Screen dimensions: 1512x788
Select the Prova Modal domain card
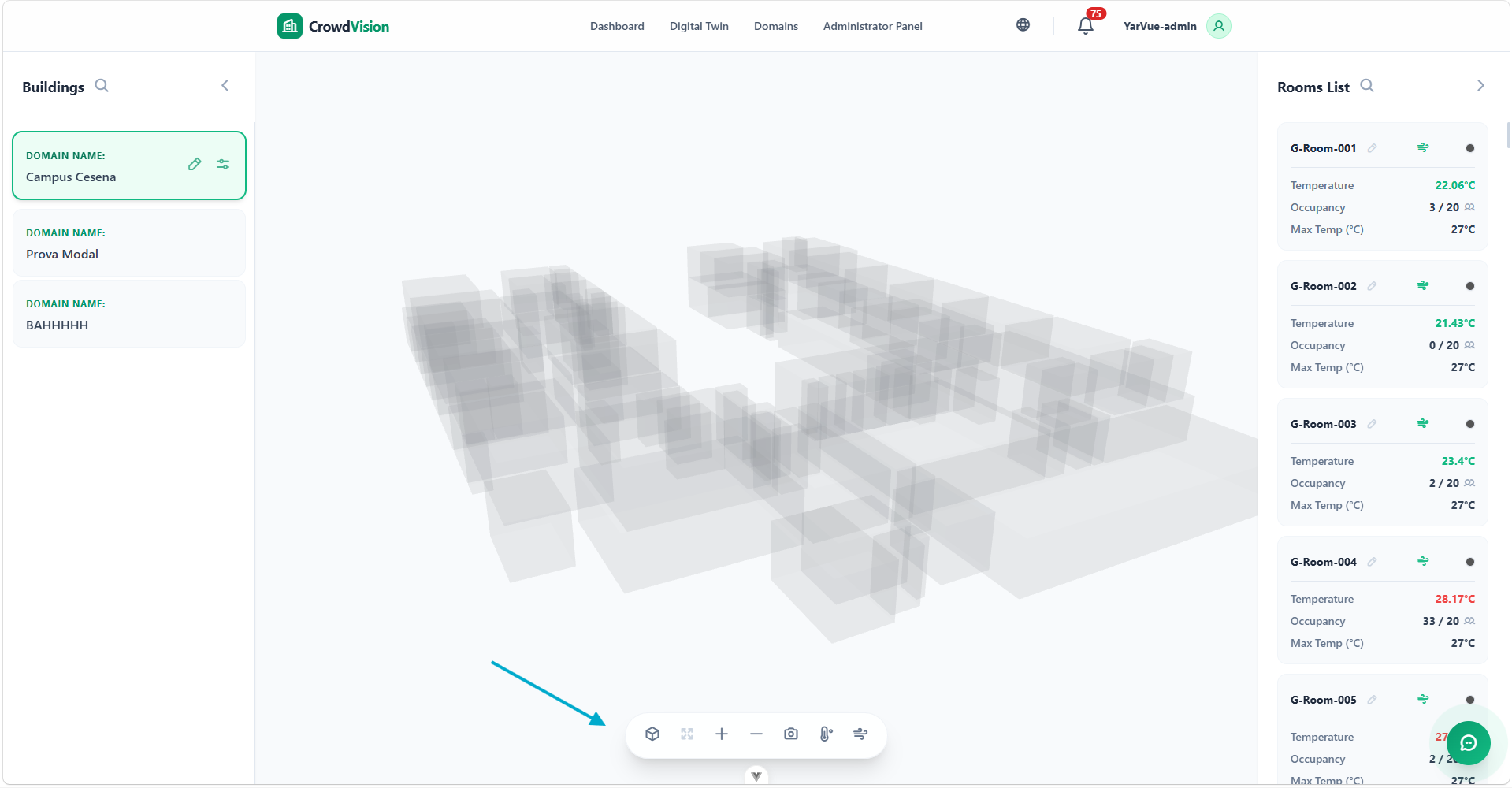pos(129,243)
